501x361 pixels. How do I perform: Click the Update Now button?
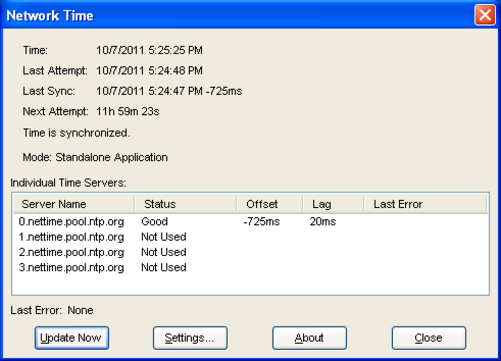[x=72, y=338]
